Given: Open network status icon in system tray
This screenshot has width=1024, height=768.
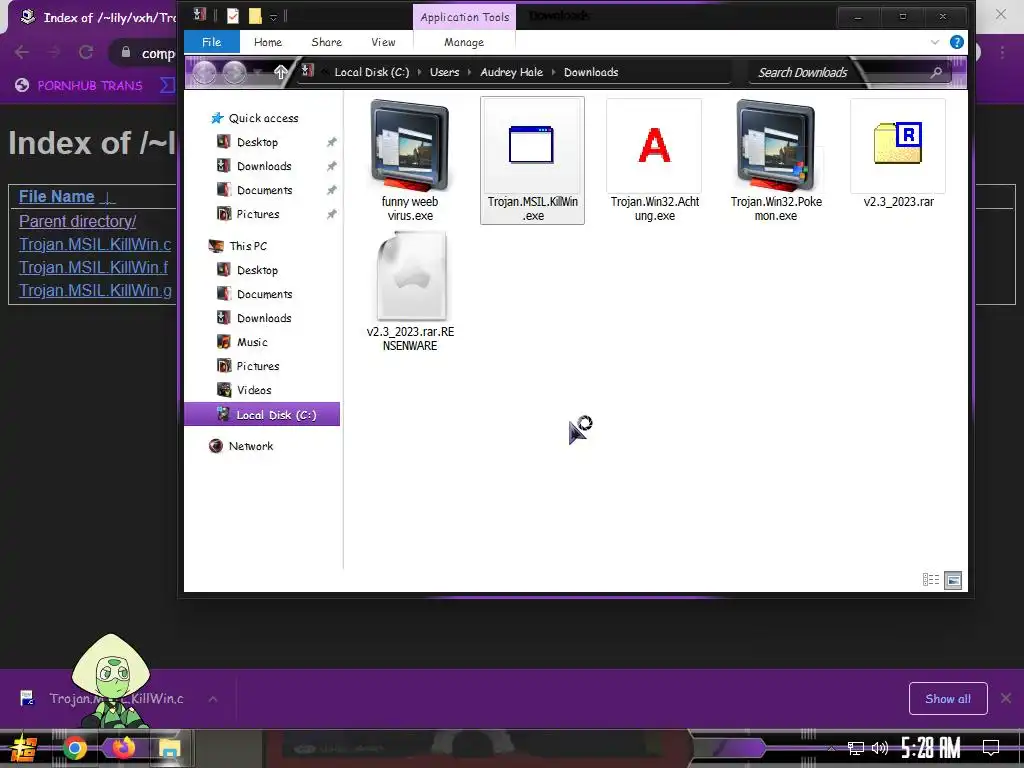Looking at the screenshot, I should 856,748.
